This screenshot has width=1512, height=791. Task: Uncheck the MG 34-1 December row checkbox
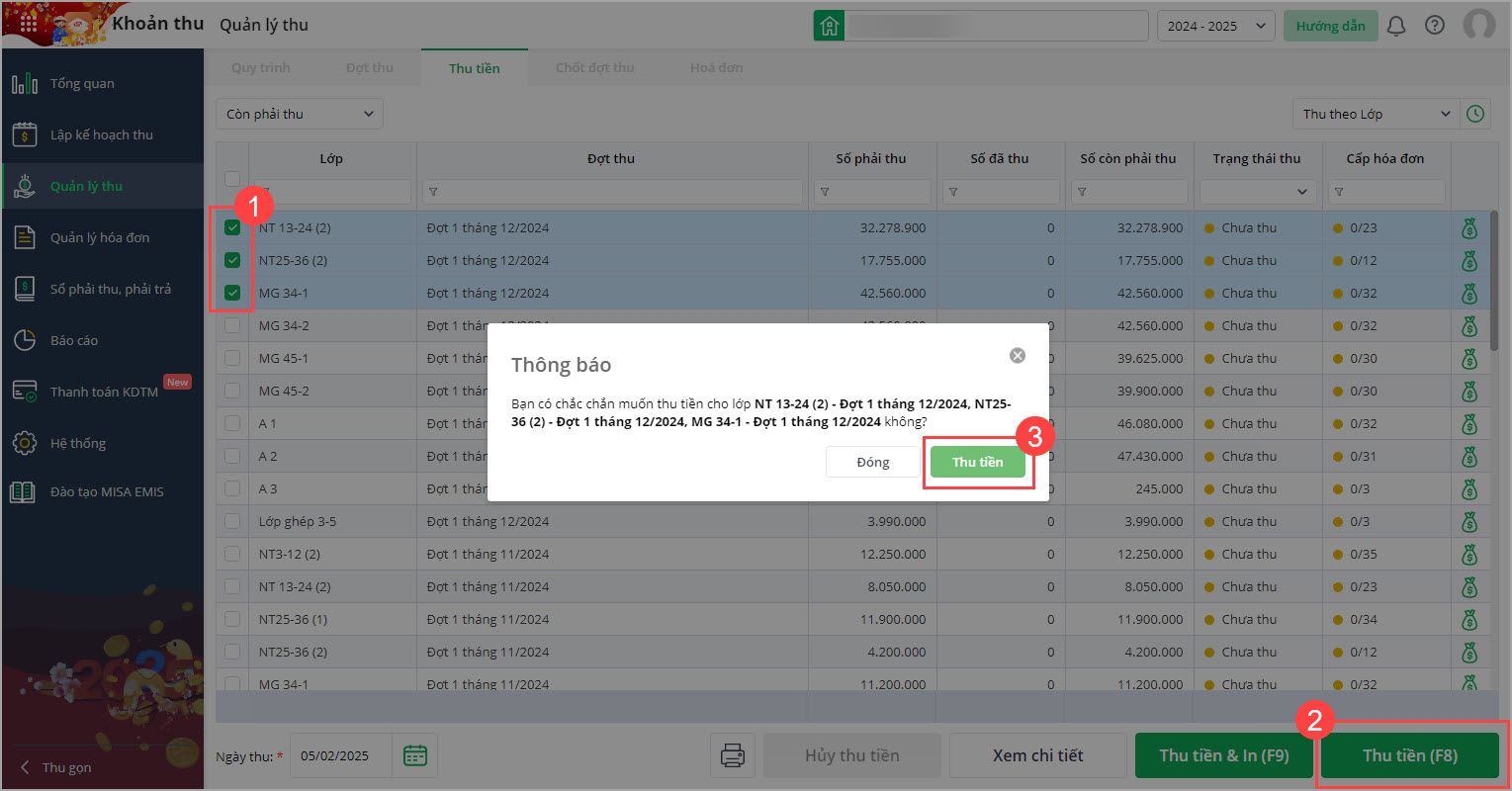(232, 294)
